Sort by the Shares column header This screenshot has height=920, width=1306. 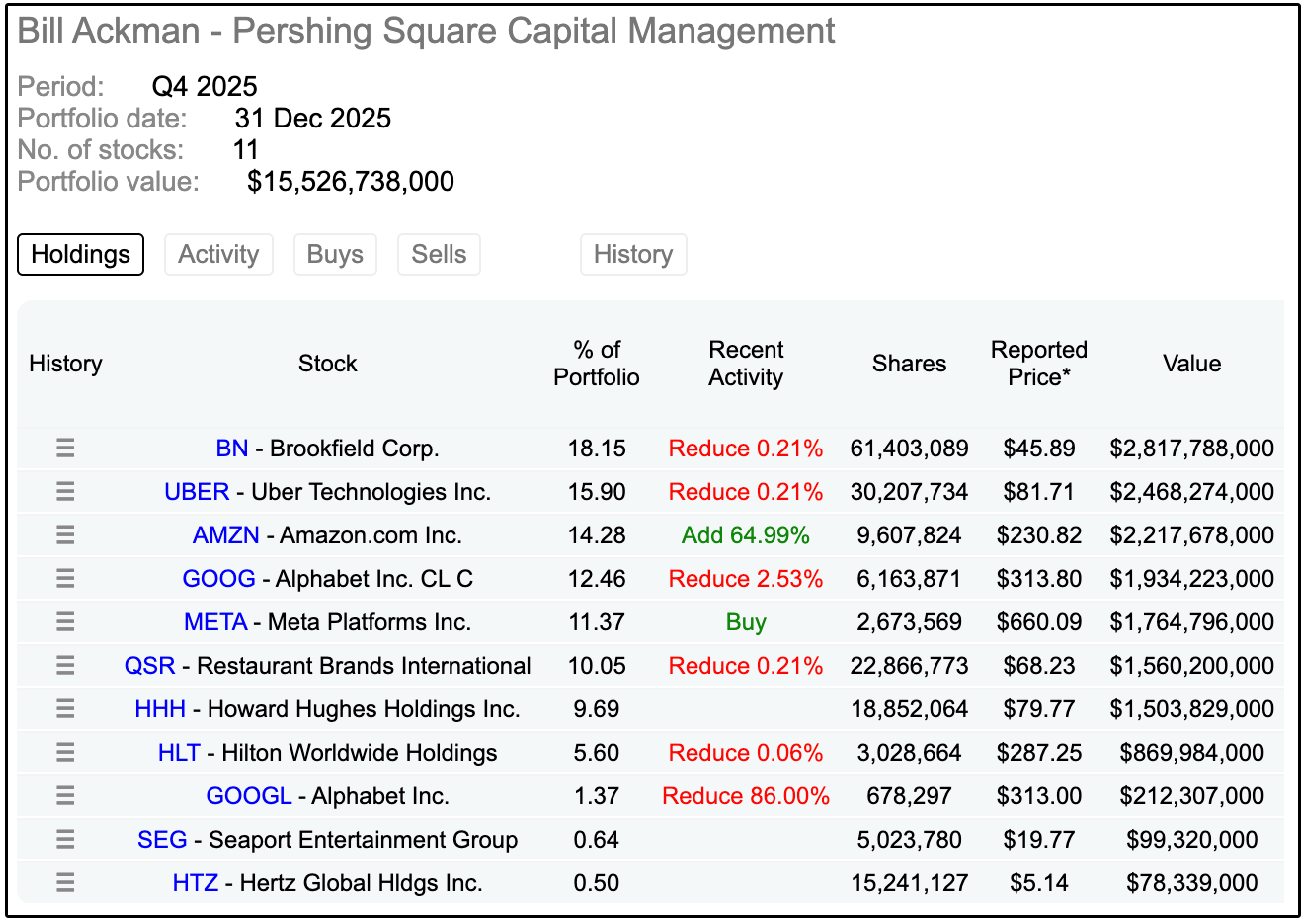click(x=909, y=364)
